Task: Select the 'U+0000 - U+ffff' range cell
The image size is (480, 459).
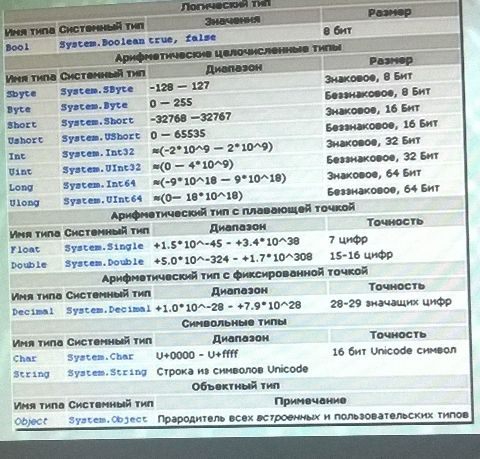Action: pos(197,355)
